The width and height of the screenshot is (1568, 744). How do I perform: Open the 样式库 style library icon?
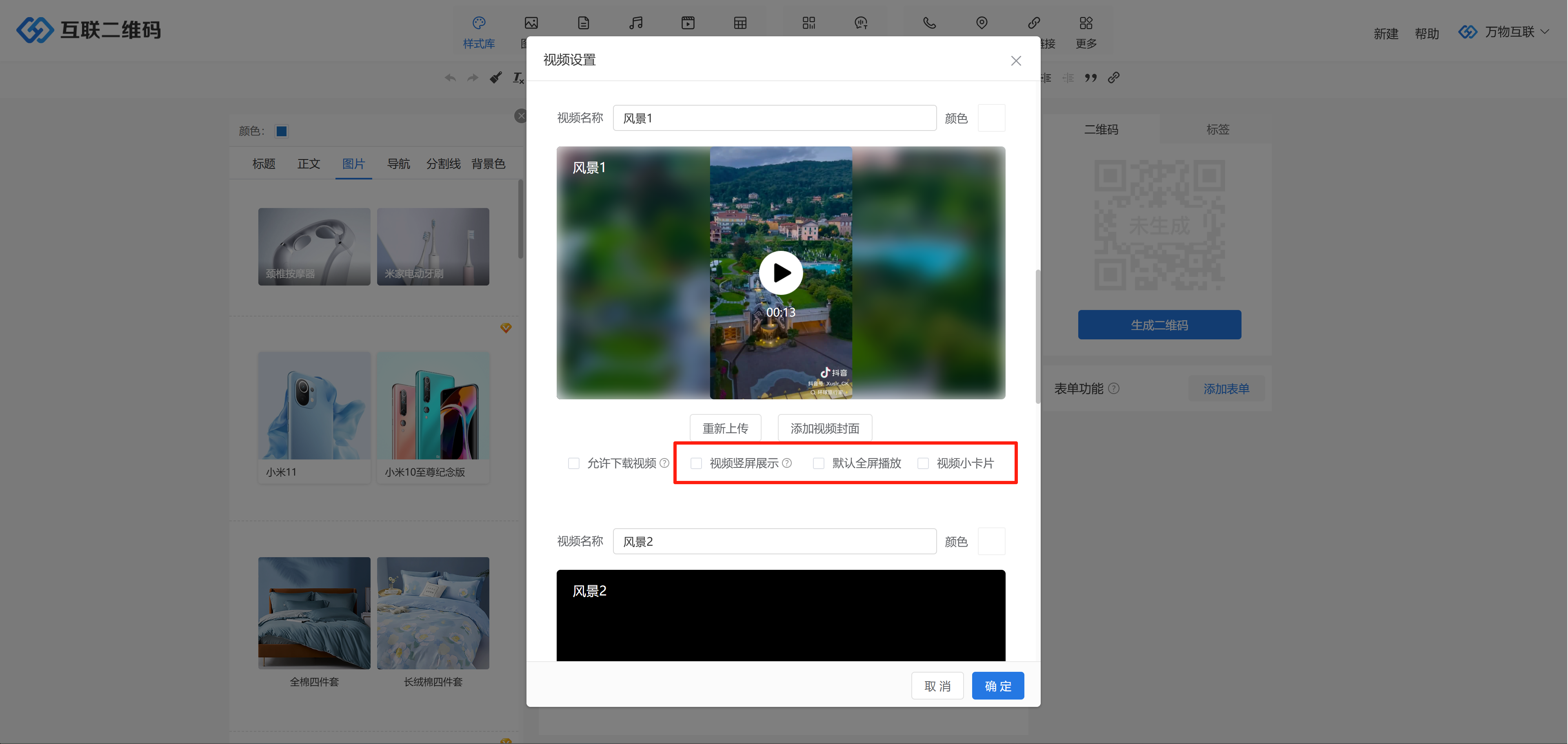point(479,23)
